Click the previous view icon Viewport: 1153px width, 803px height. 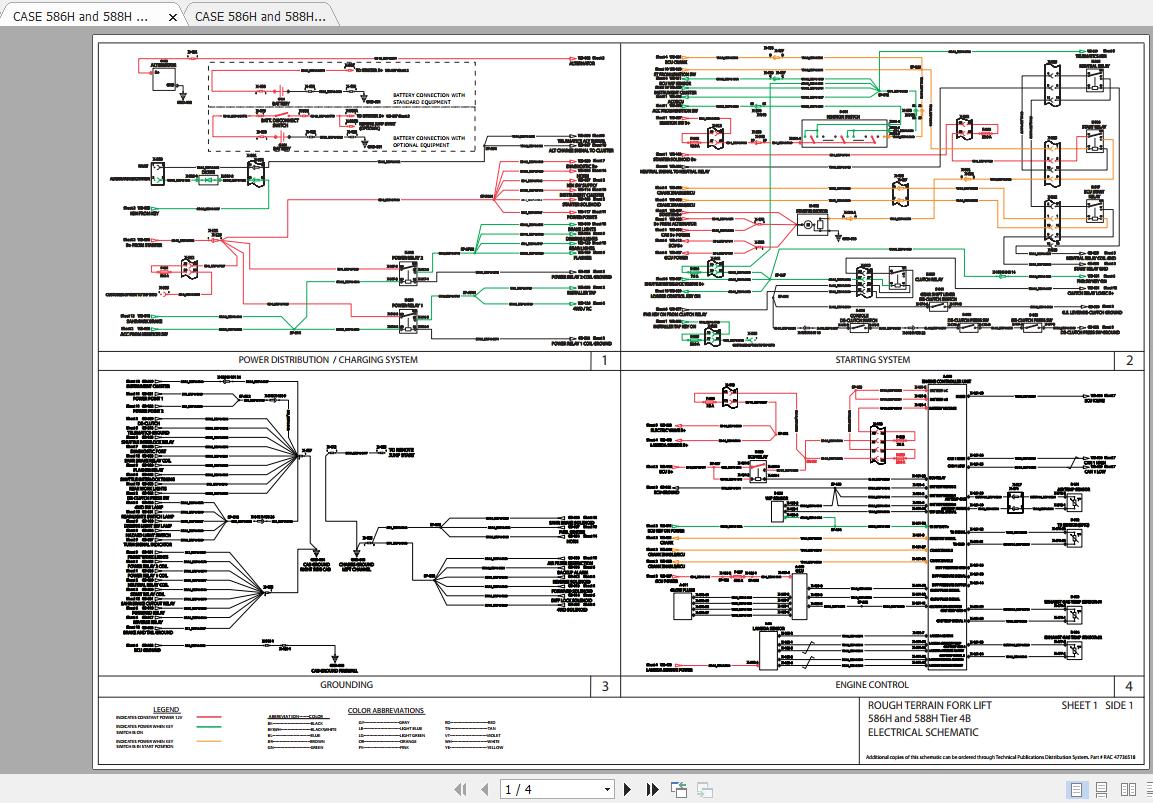(679, 789)
